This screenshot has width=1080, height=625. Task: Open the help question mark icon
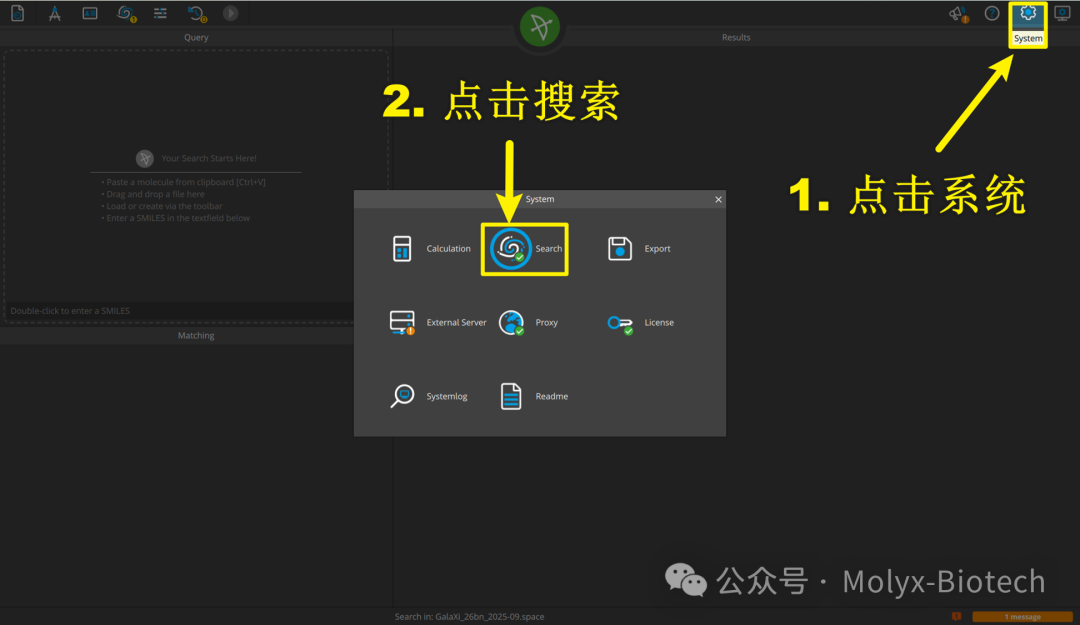click(992, 13)
